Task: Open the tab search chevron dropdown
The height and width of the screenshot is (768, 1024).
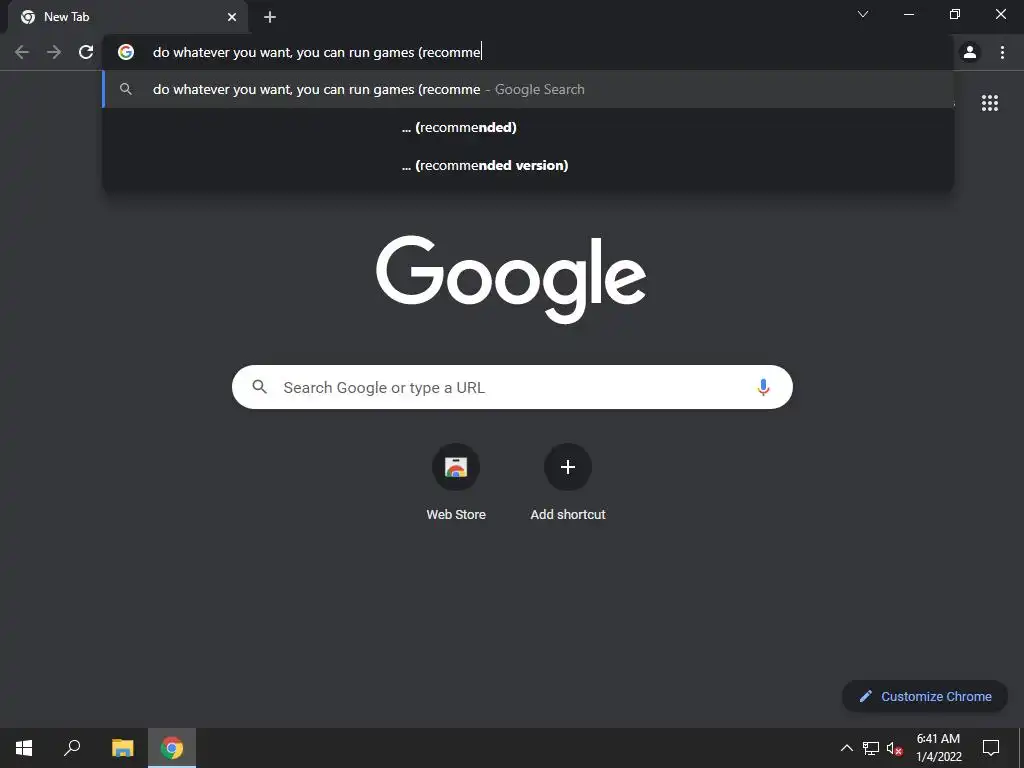Action: pos(863,14)
